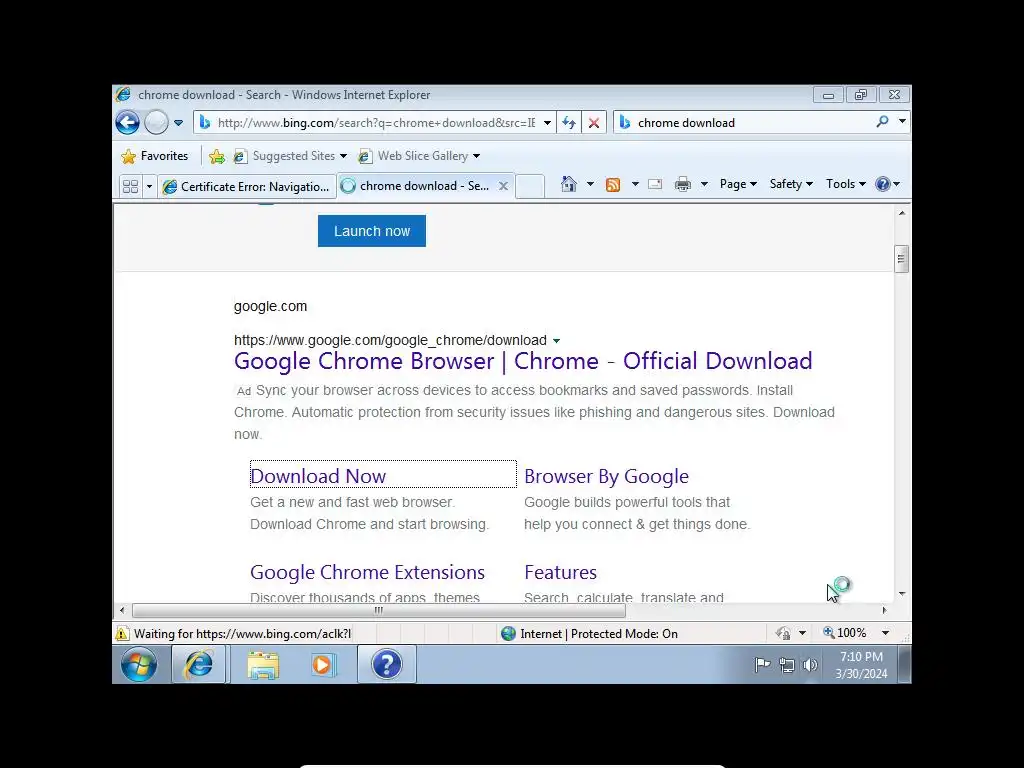Open Web Slice Gallery dropdown
Screen dimensions: 1024x768
[x=419, y=156]
